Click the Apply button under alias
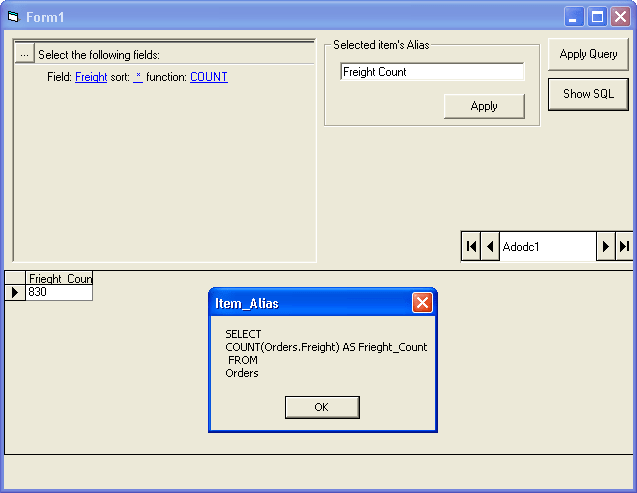This screenshot has width=637, height=493. pos(484,106)
